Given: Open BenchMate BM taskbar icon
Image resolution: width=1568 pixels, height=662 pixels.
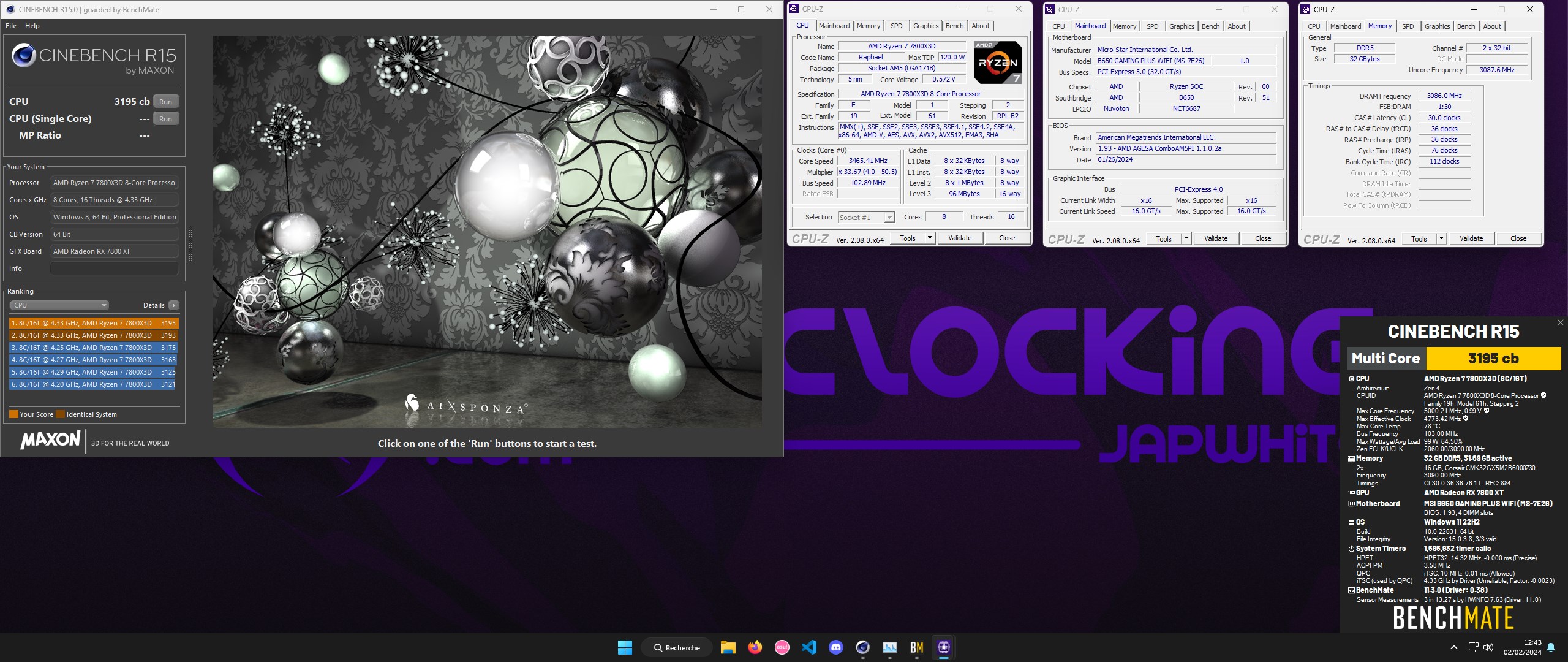Looking at the screenshot, I should tap(917, 647).
